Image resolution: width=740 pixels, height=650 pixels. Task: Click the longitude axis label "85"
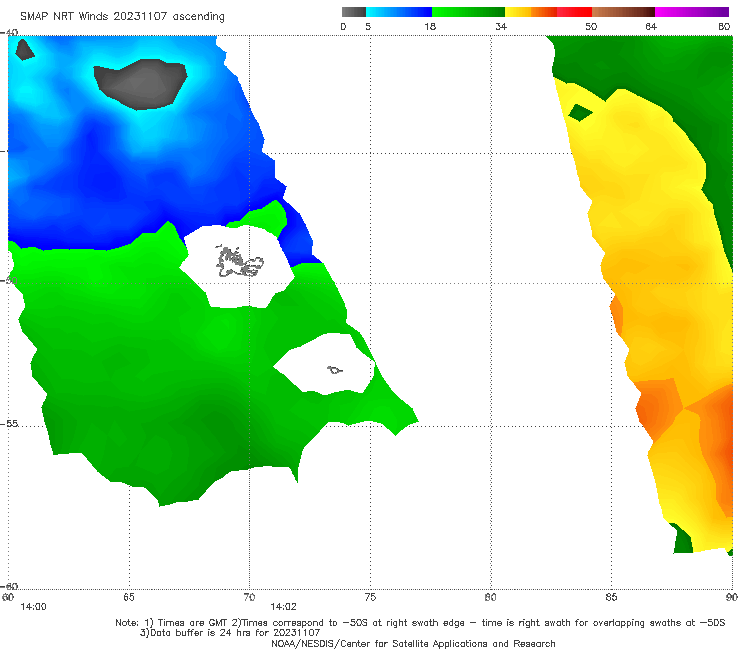pyautogui.click(x=611, y=597)
